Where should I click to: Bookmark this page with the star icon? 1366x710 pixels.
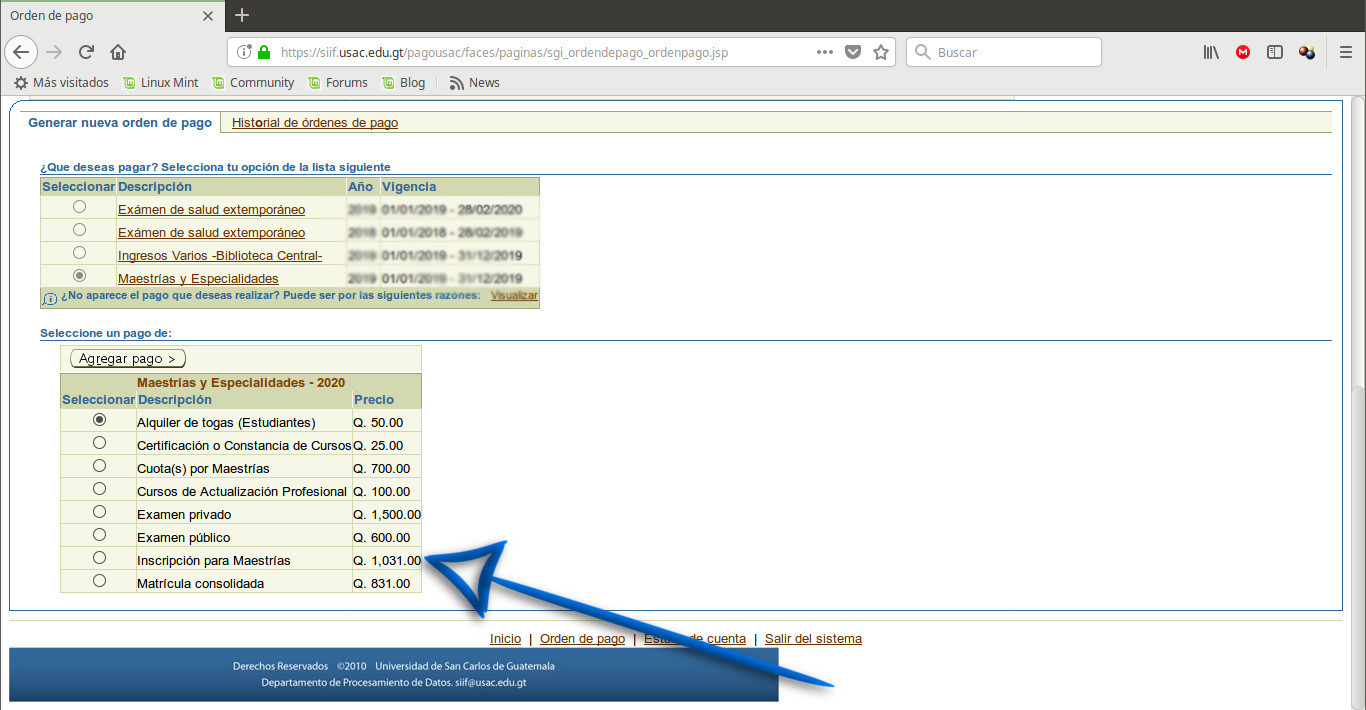click(x=881, y=52)
